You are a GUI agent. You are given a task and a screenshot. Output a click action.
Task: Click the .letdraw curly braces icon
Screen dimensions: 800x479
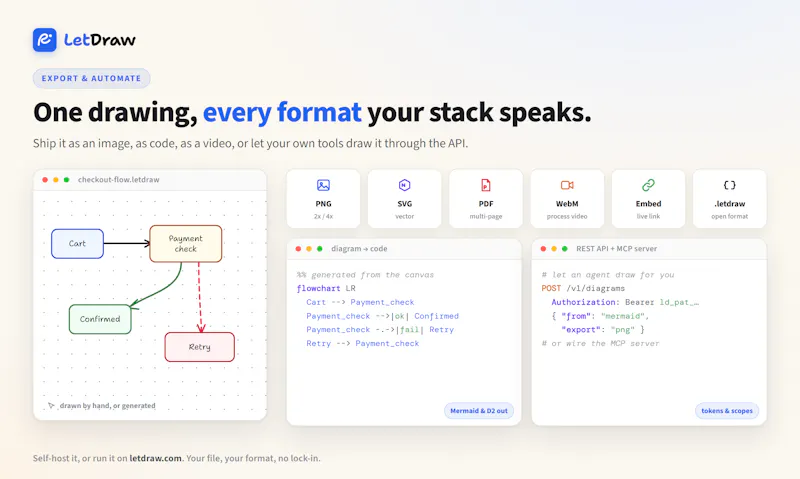[730, 185]
